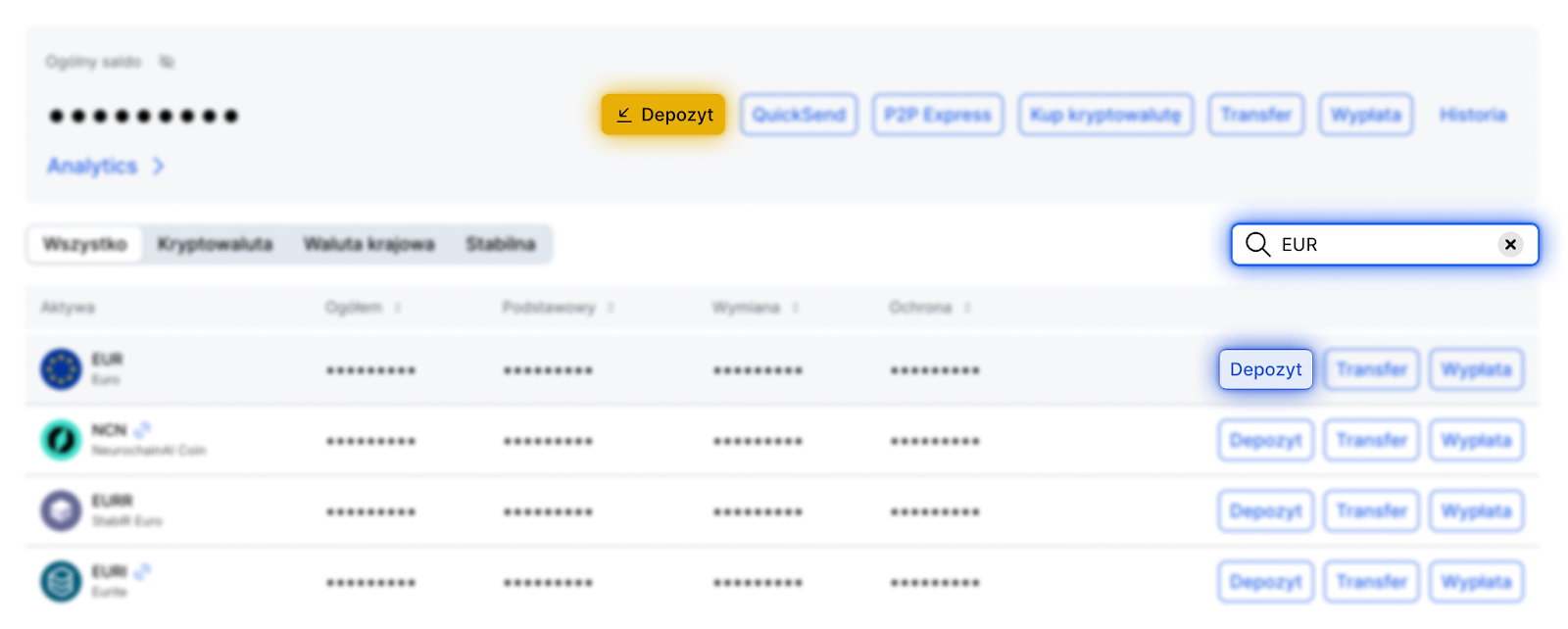Click the EURR coin icon

61,510
